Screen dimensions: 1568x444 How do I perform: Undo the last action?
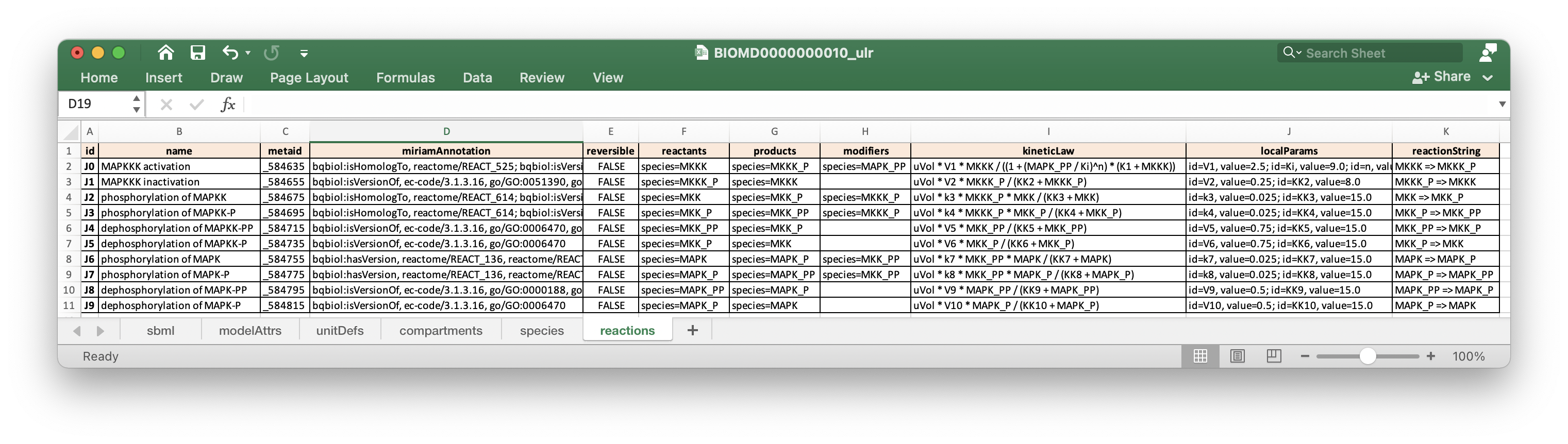229,53
